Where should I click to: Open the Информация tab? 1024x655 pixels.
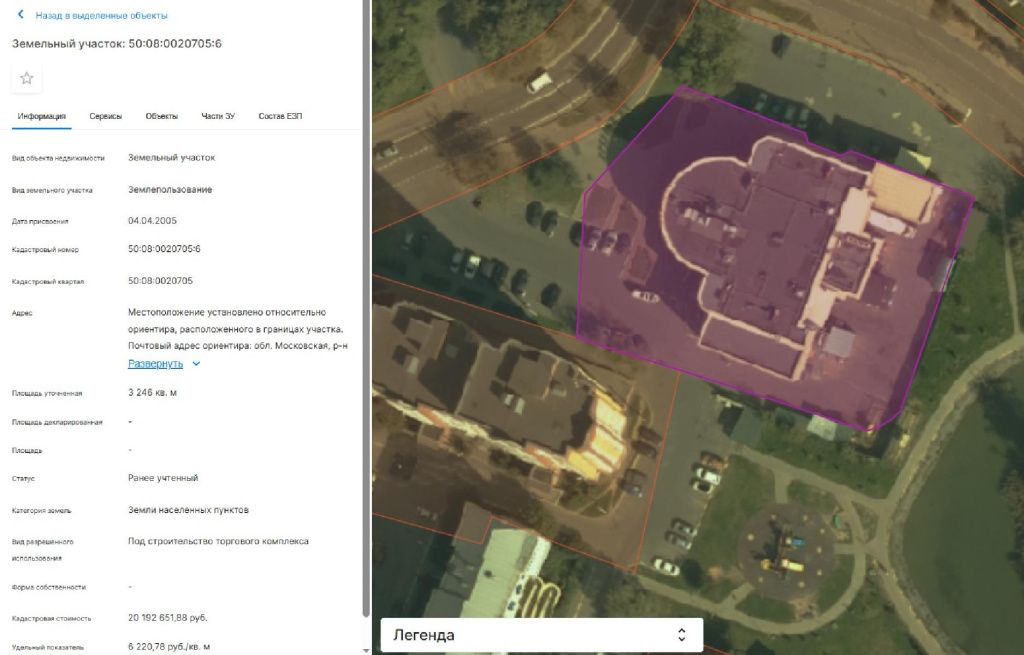tap(42, 116)
